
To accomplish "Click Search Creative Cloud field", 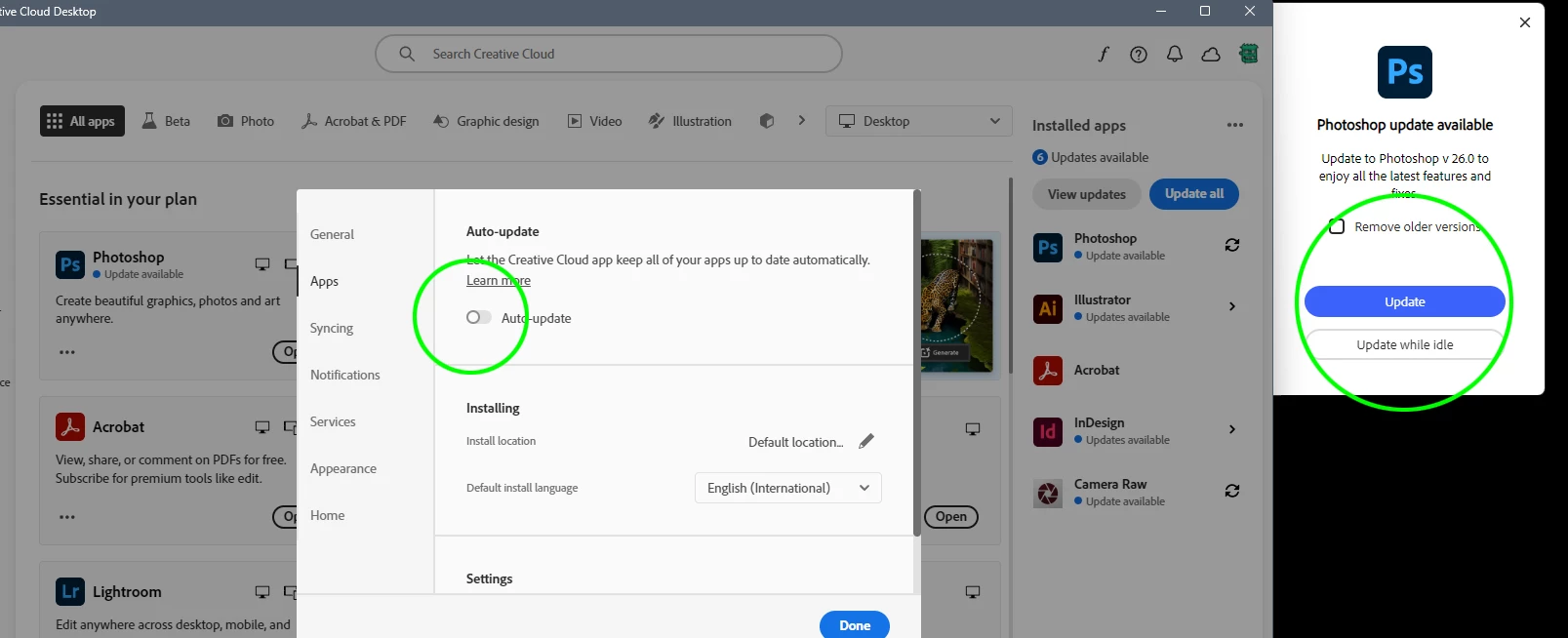I will 609,54.
